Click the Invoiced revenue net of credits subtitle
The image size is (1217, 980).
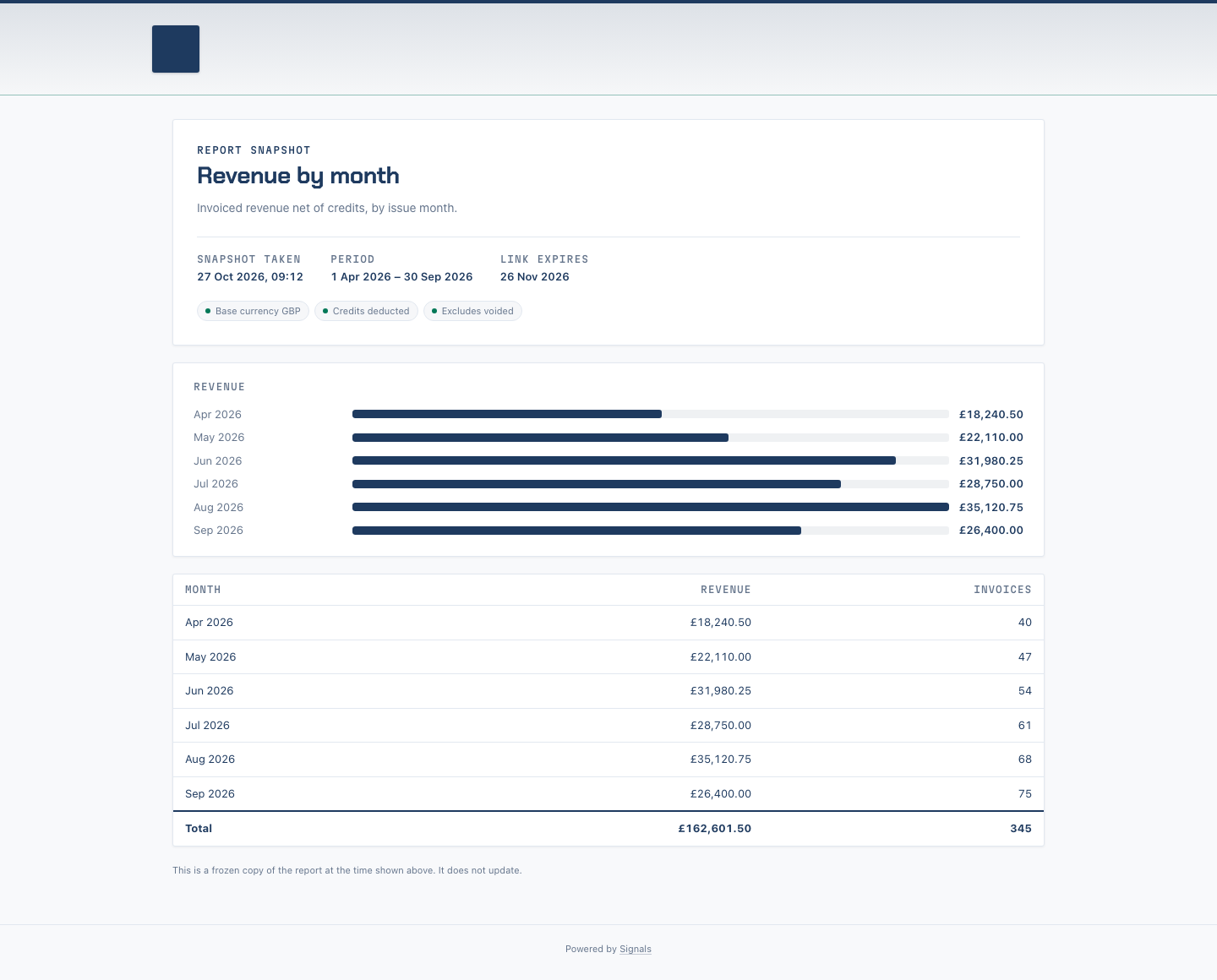[327, 208]
